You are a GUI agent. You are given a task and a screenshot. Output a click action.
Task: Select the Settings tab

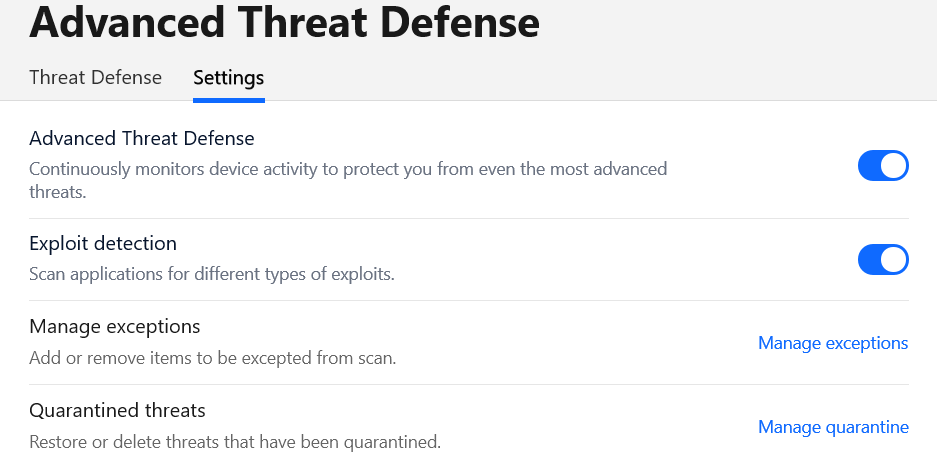coord(228,78)
